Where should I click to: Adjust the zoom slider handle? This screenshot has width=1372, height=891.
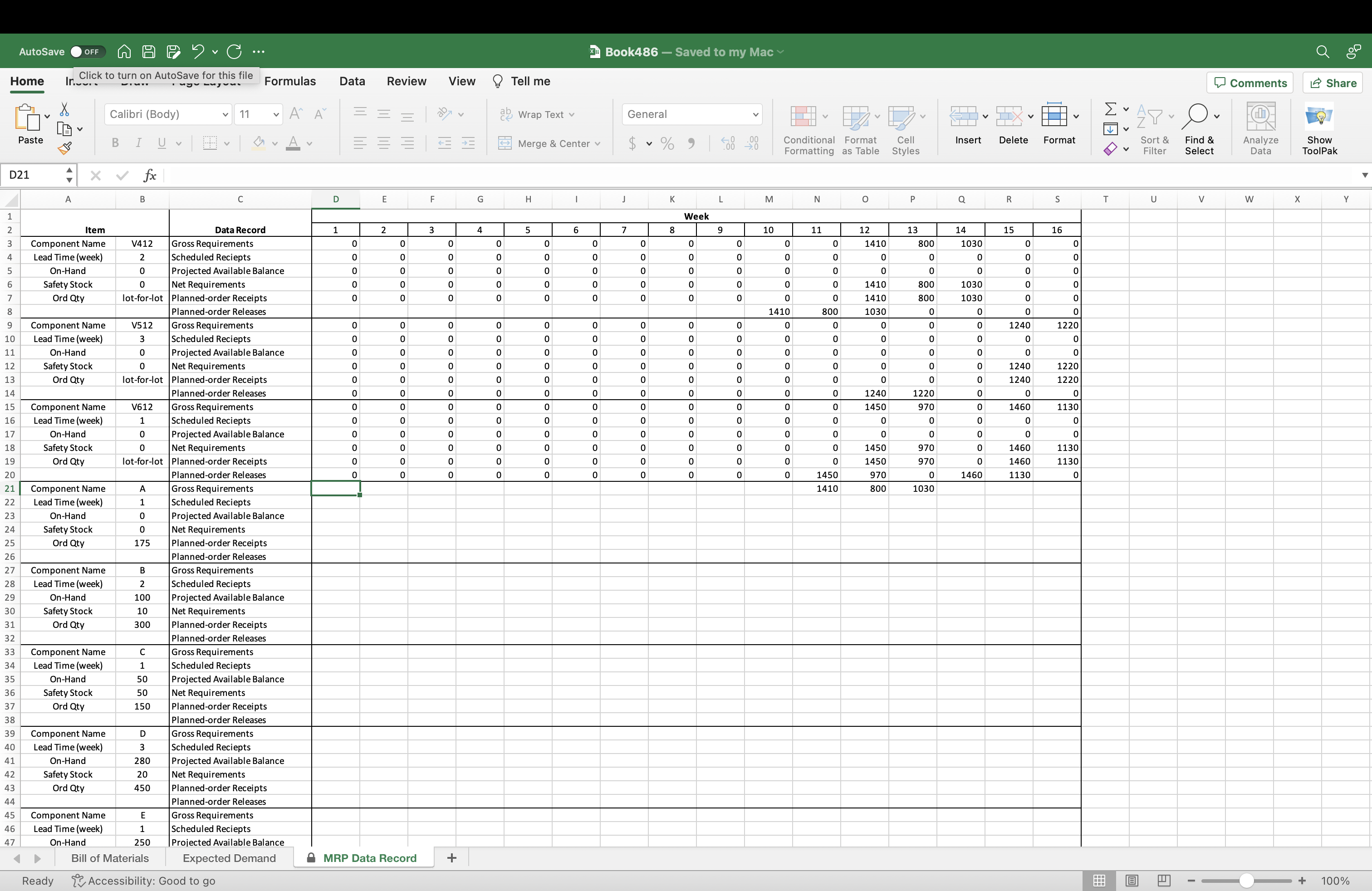click(x=1246, y=881)
